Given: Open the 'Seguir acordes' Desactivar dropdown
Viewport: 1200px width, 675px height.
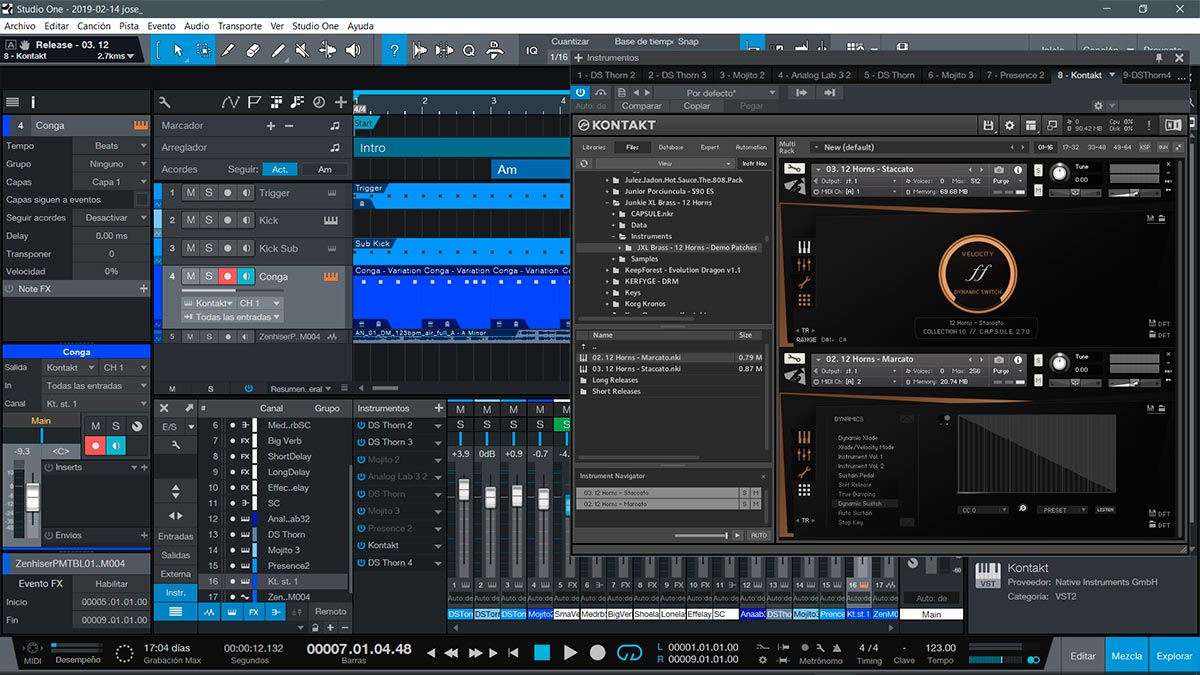Looking at the screenshot, I should 110,218.
